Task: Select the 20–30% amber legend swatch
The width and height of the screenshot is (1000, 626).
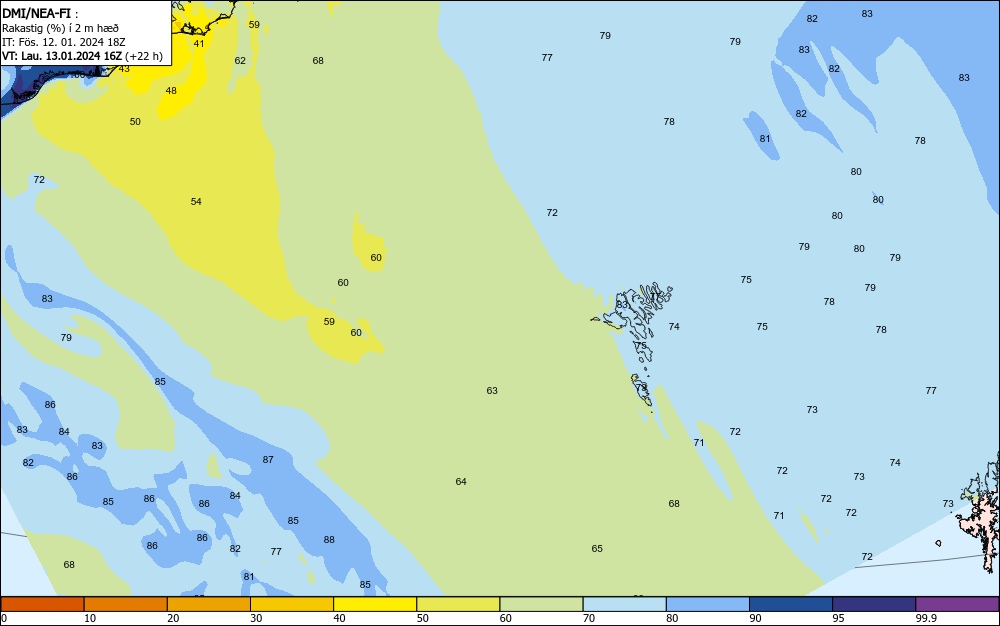Action: 209,604
